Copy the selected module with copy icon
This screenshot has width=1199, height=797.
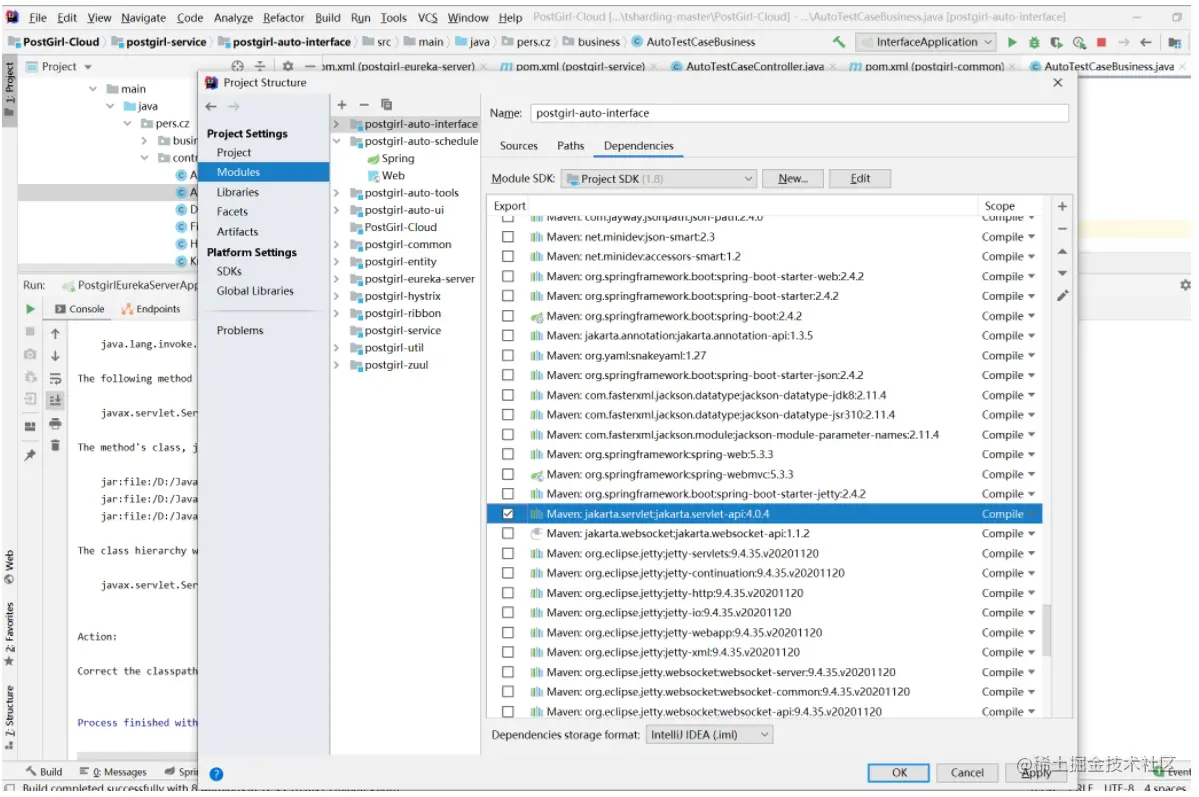[x=386, y=104]
